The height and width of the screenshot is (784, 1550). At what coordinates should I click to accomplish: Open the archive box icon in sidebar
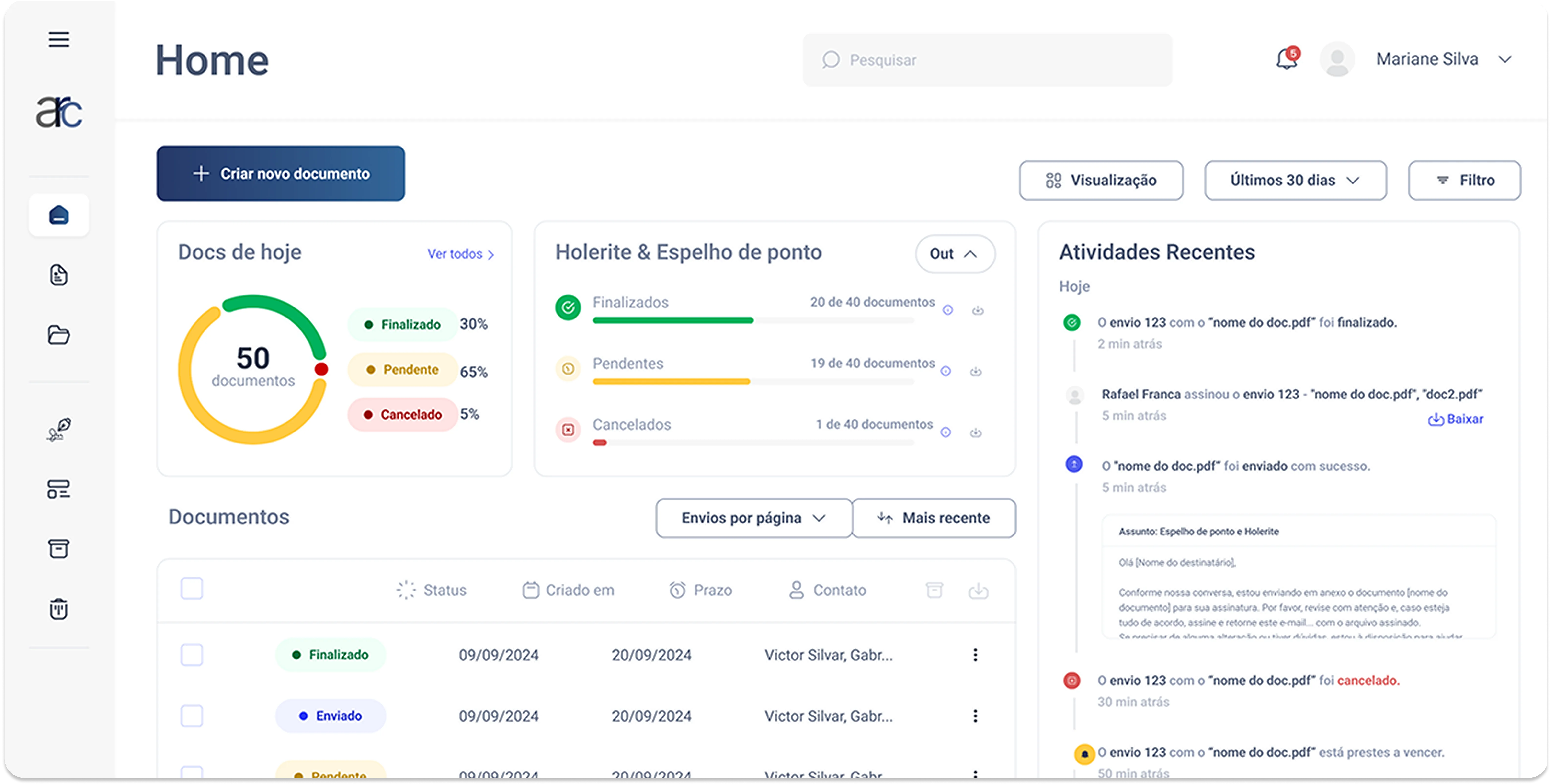tap(59, 549)
